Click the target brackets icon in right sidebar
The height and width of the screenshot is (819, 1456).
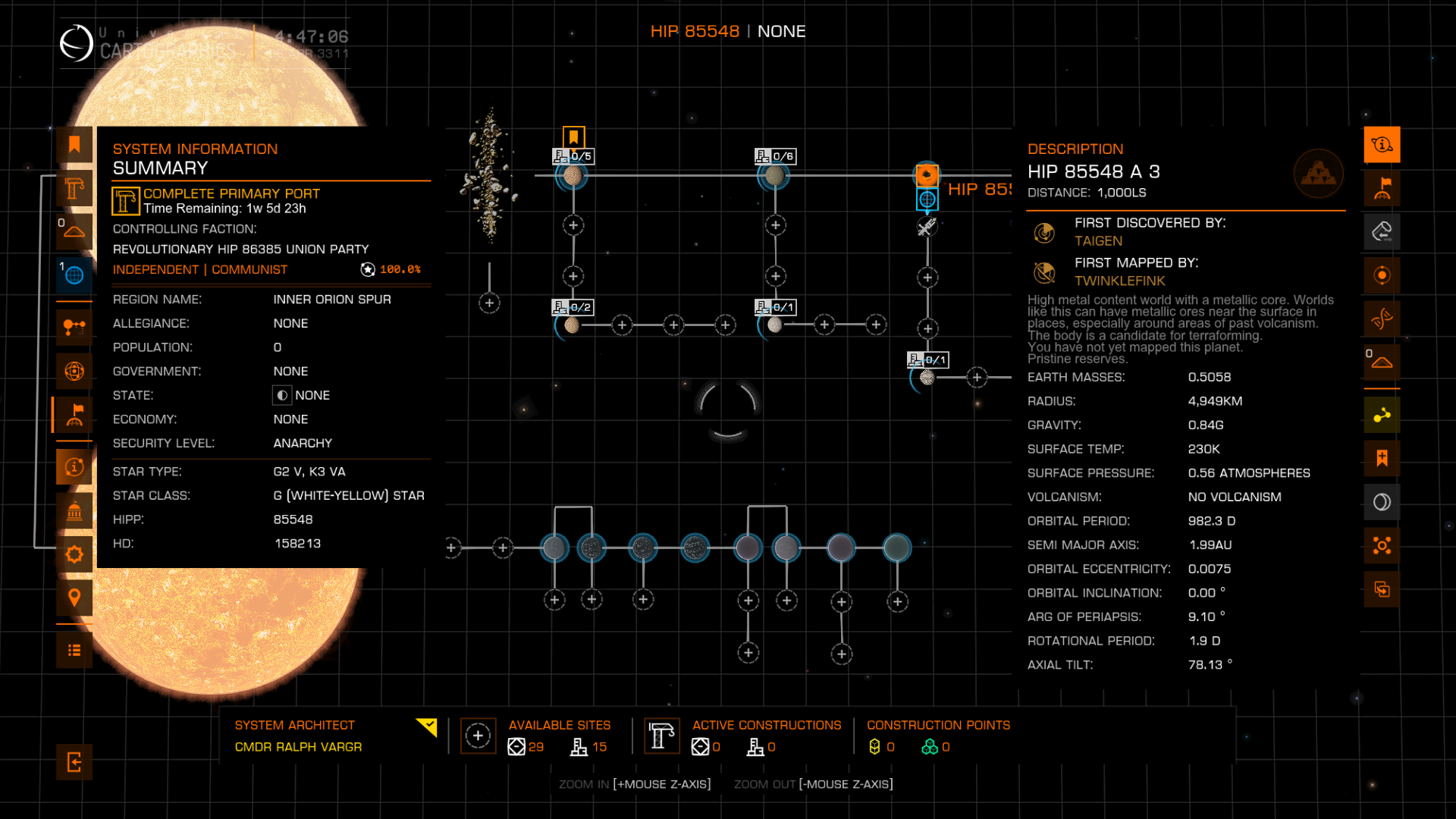point(1382,545)
